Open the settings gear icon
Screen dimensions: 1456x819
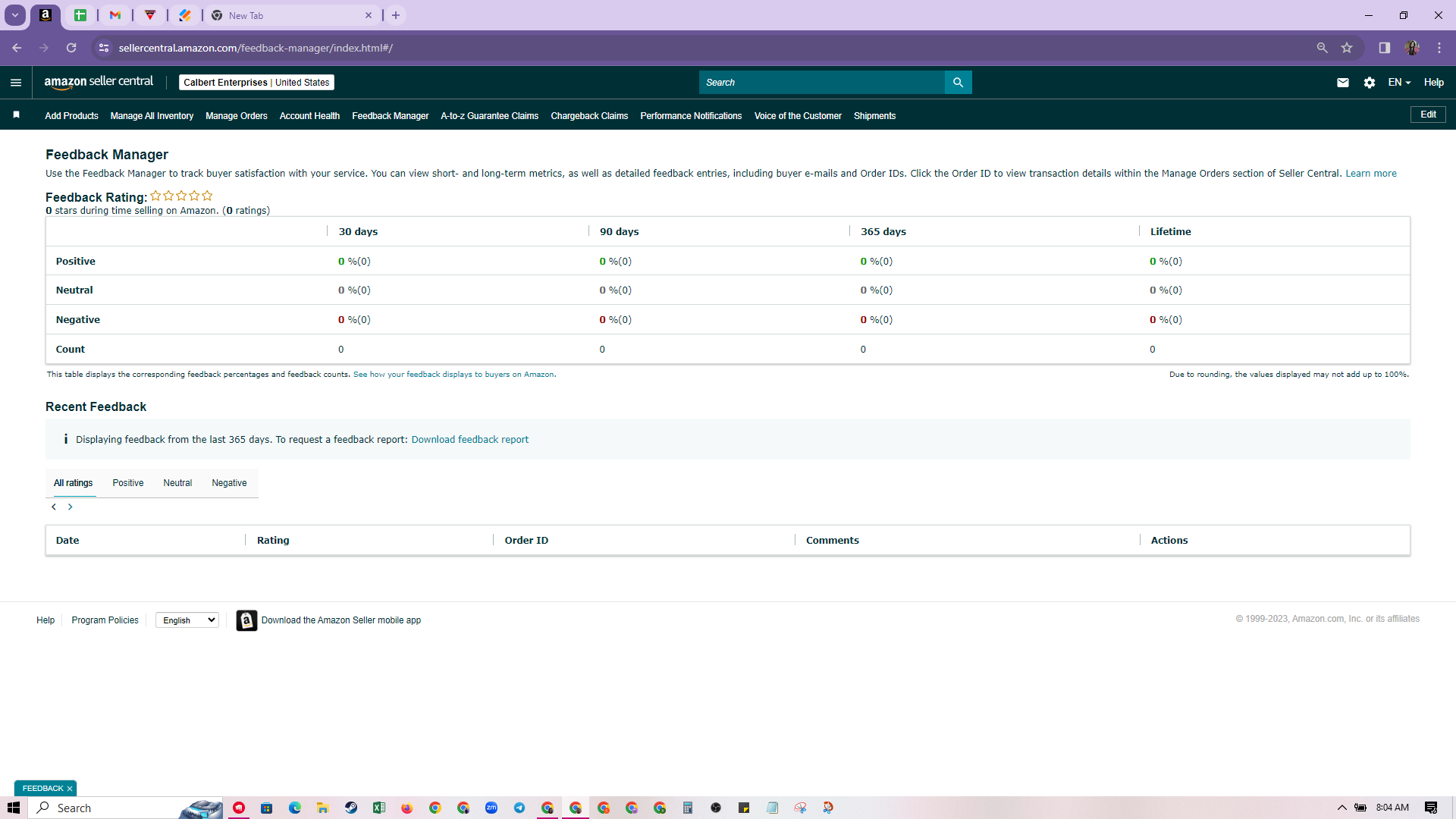pos(1369,83)
